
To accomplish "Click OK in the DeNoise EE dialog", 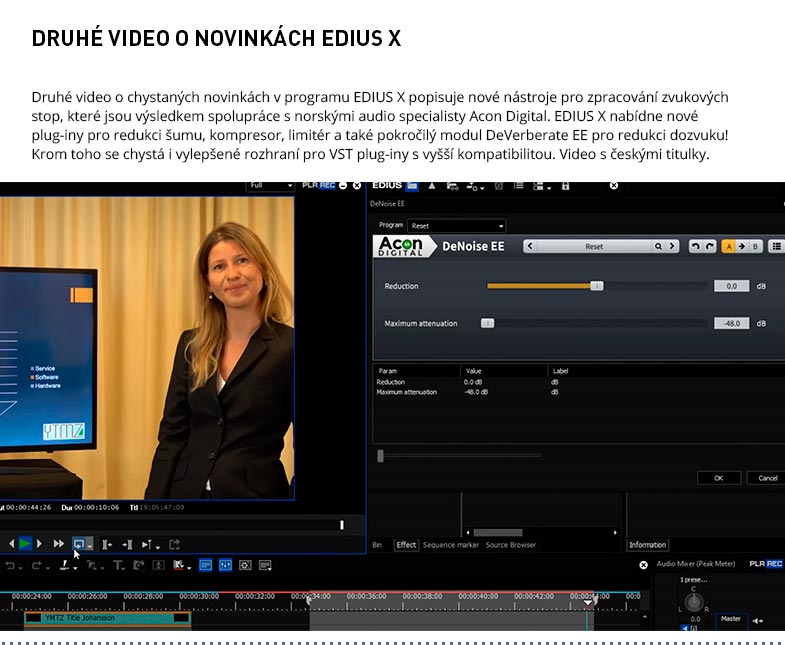I will coord(718,478).
